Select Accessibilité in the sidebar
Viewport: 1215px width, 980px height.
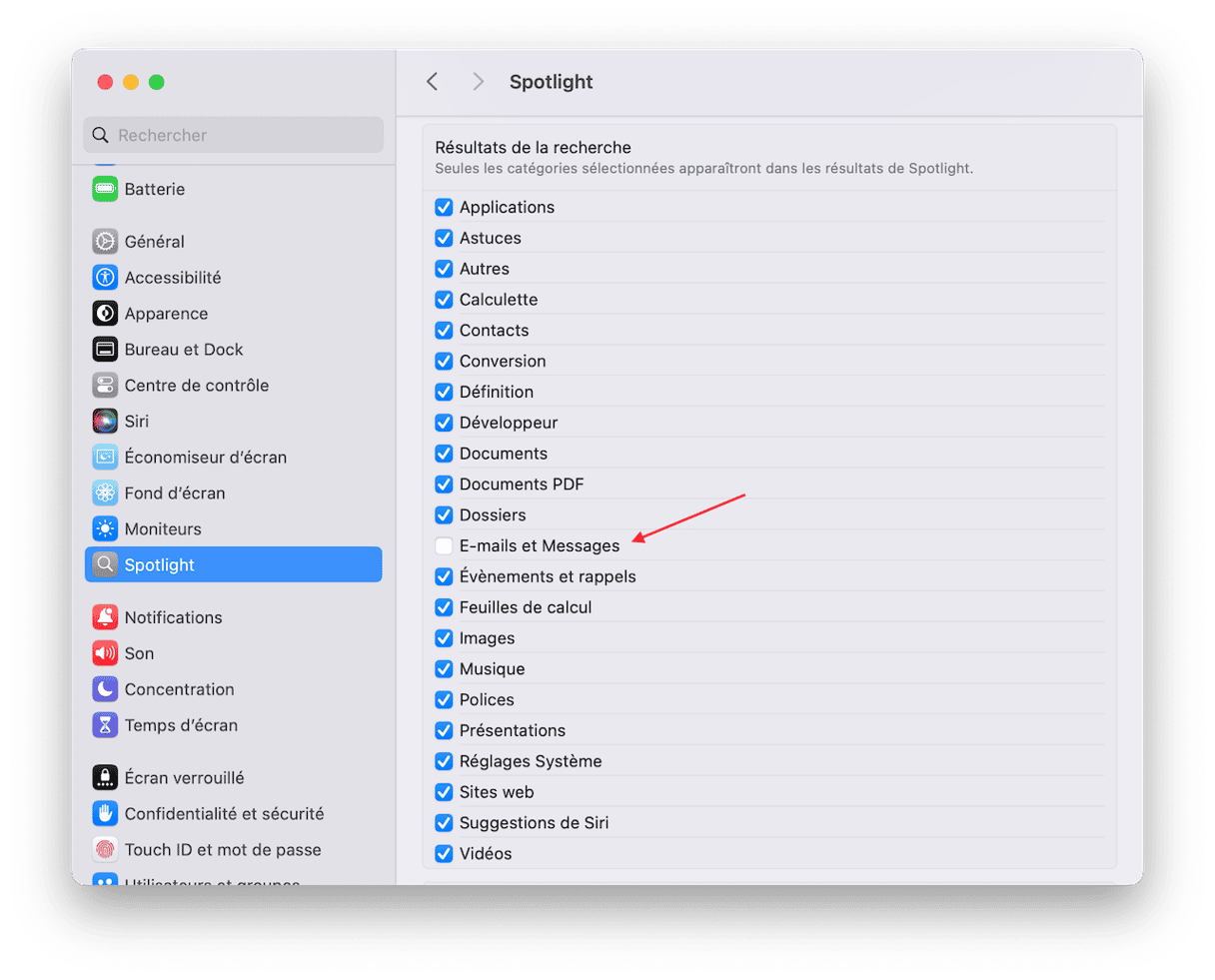click(234, 278)
